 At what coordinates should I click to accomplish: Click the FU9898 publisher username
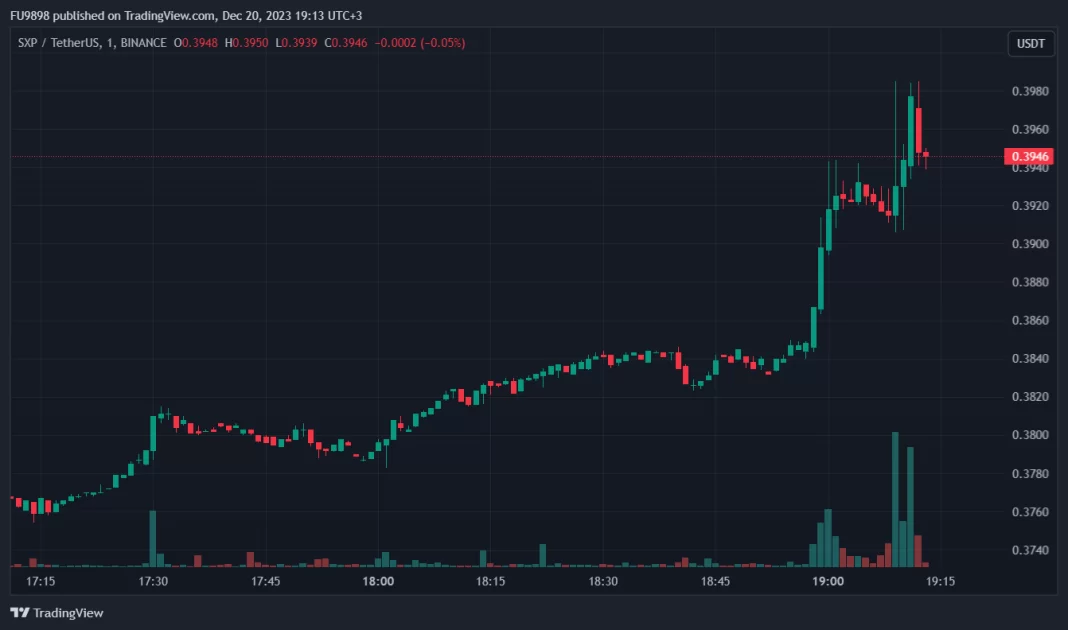coord(31,15)
